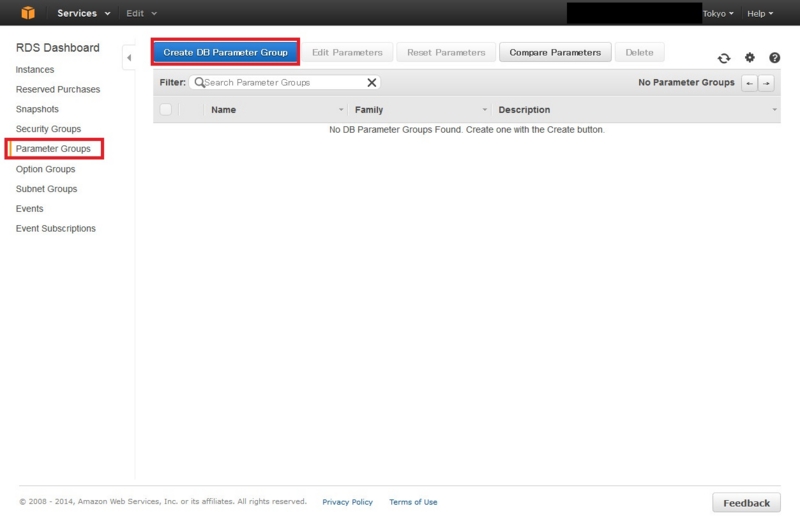
Task: Focus the Search Parameter Groups field
Action: [285, 83]
